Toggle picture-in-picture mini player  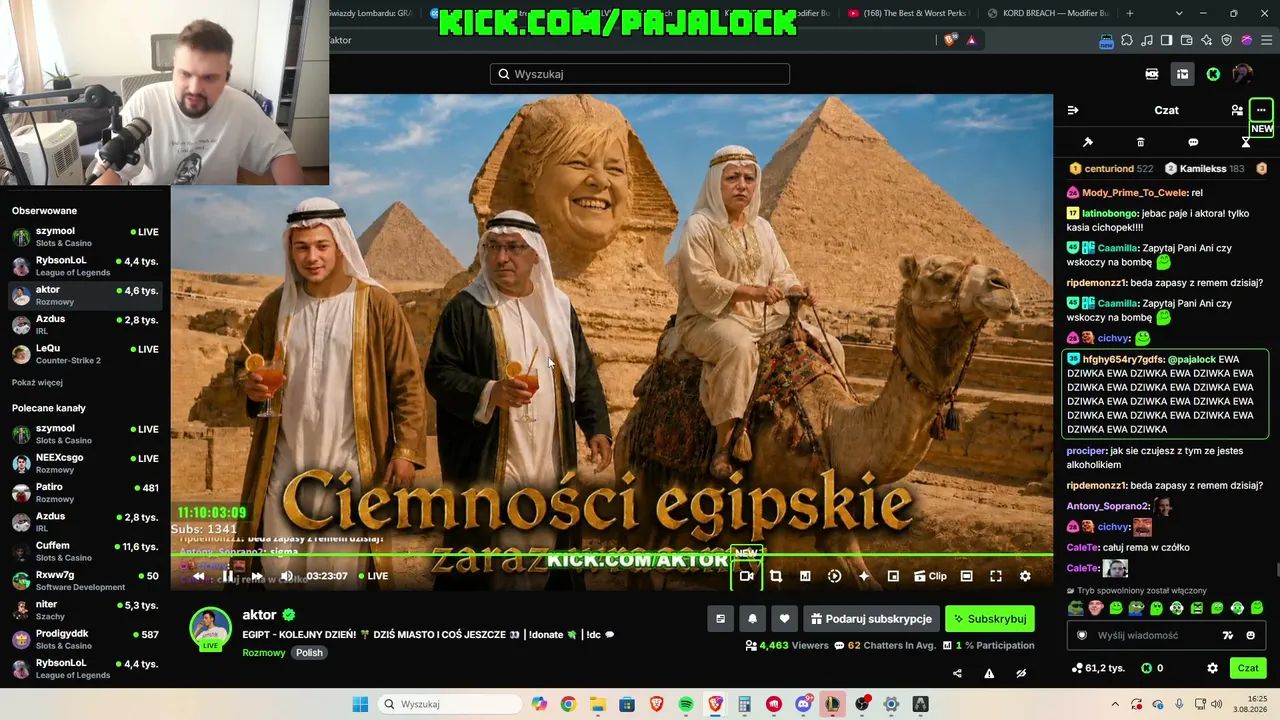click(x=893, y=576)
